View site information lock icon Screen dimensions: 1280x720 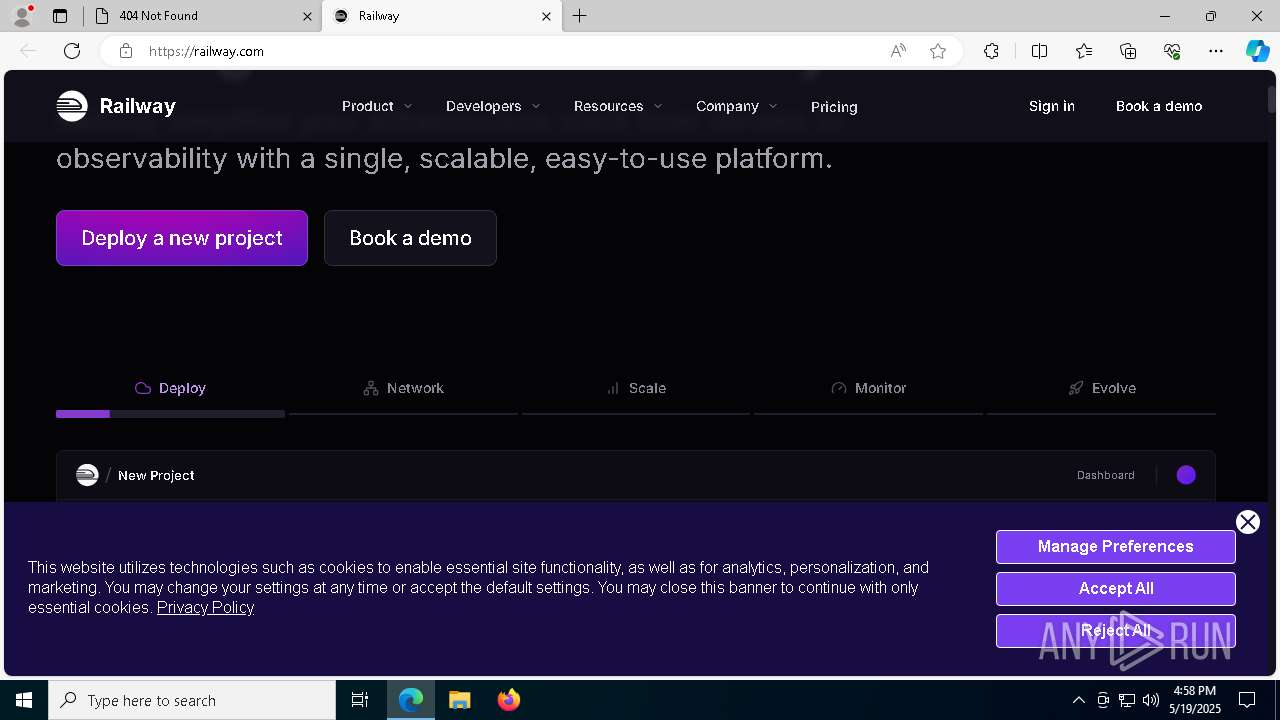126,51
